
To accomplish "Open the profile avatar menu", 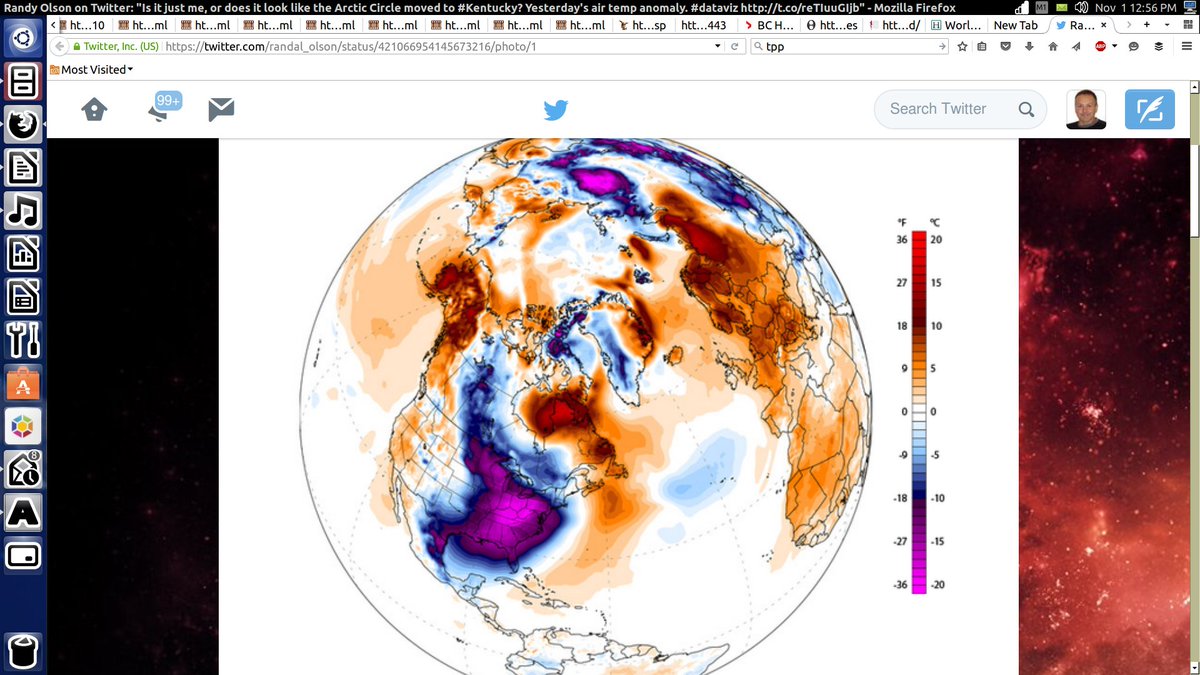I will point(1085,109).
